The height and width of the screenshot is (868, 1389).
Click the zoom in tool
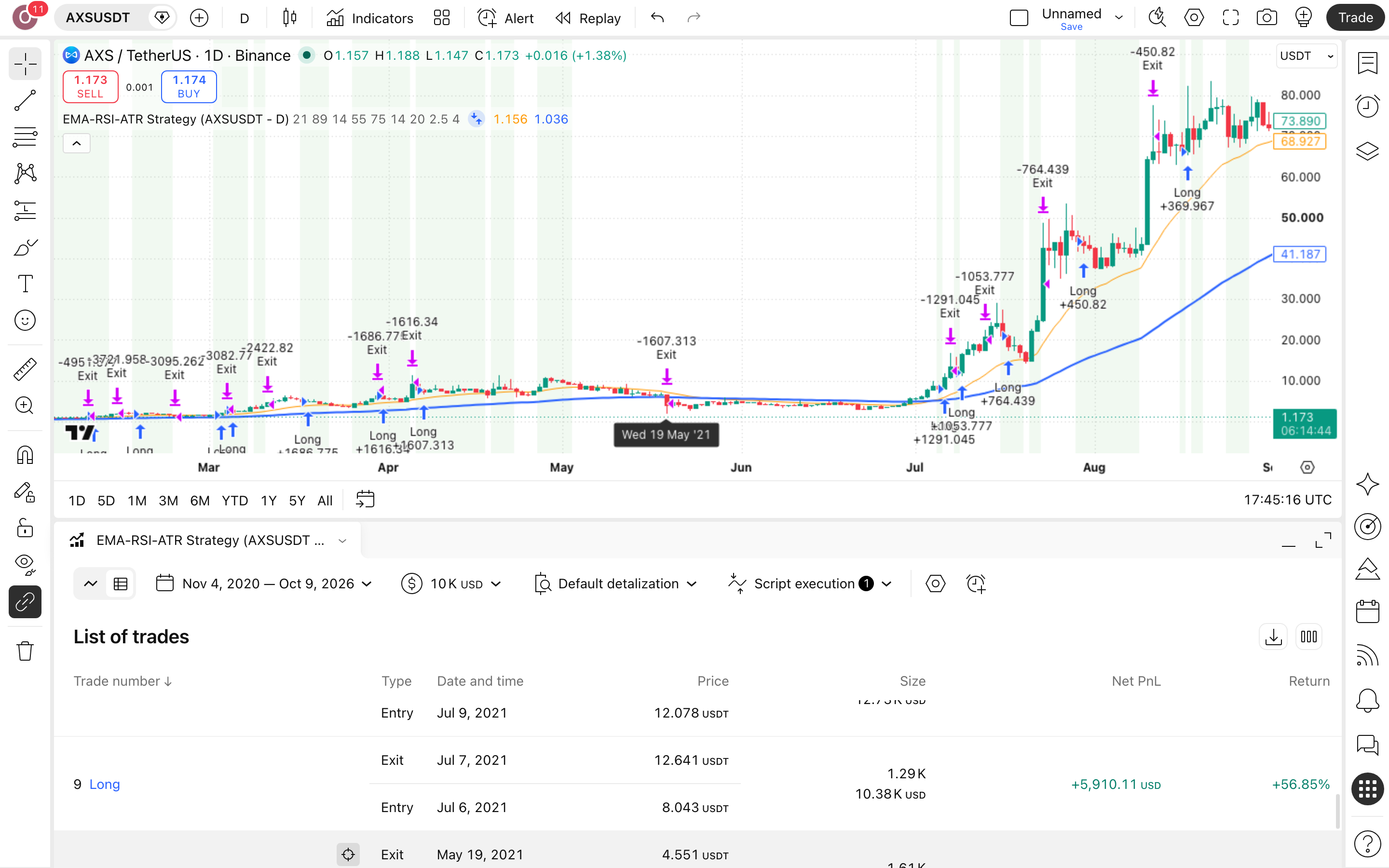point(25,406)
